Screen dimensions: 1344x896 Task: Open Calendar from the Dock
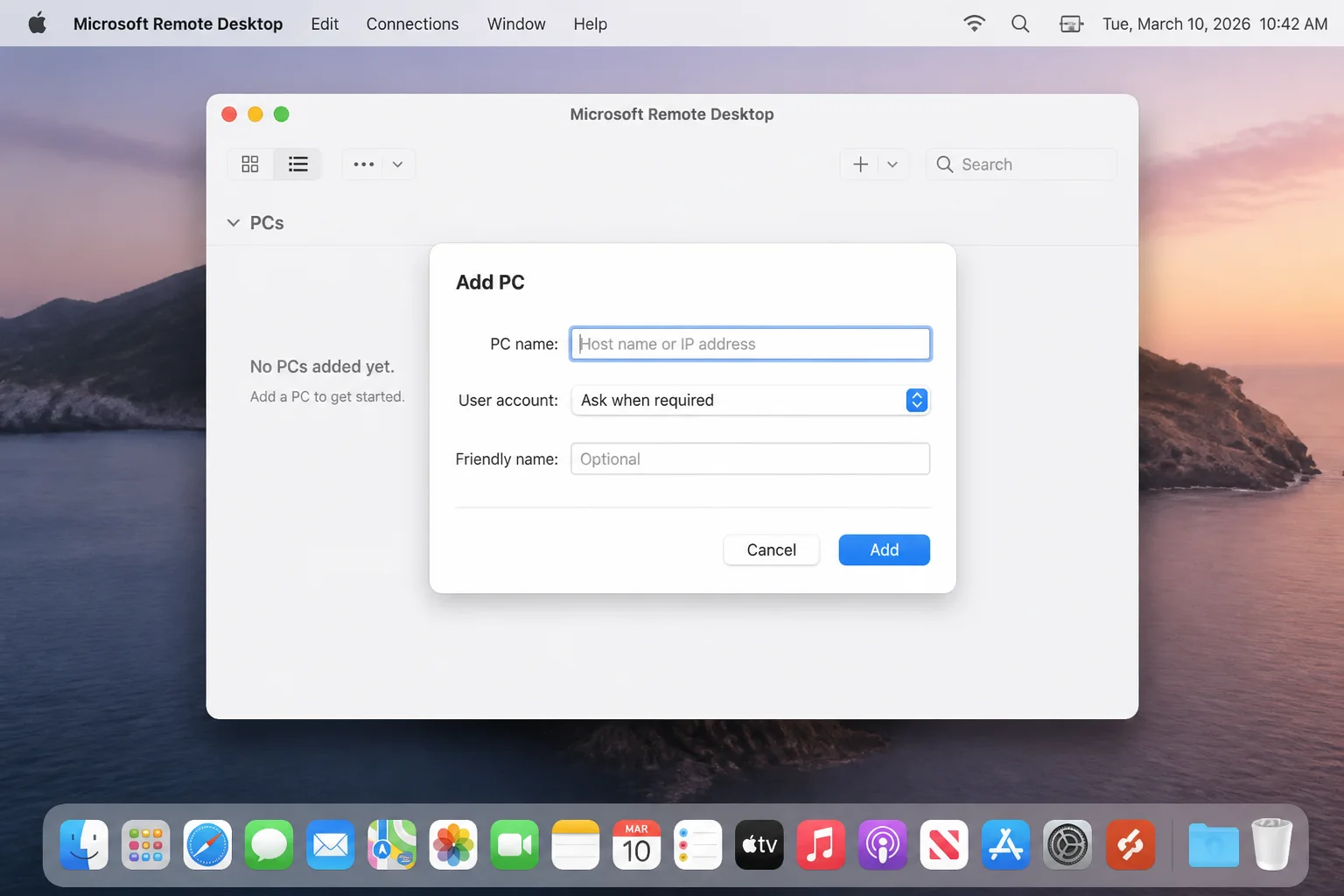click(637, 844)
